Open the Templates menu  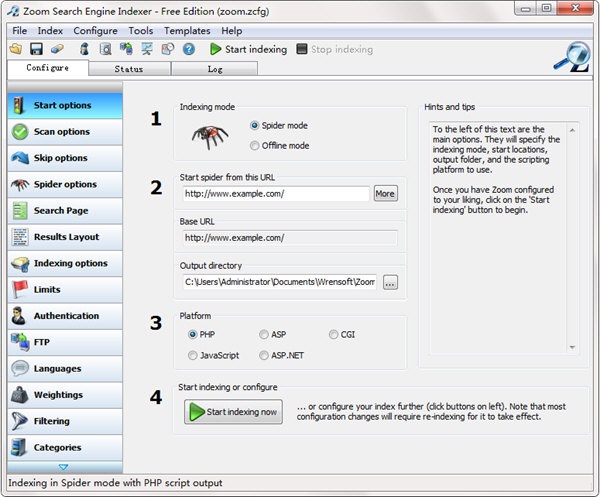coord(187,31)
